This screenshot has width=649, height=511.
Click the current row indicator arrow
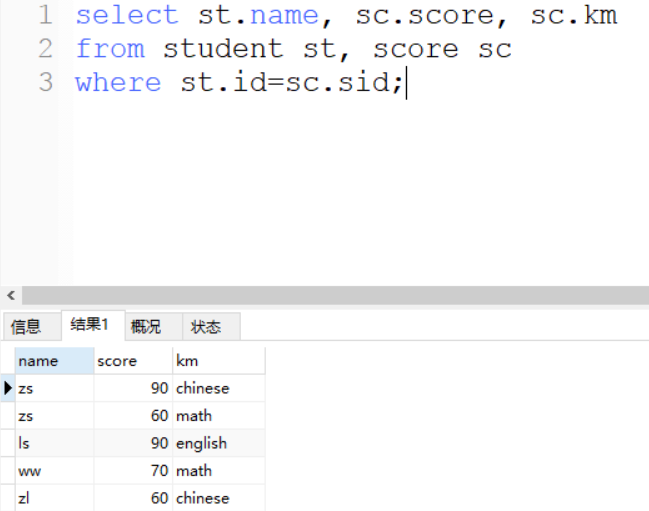pos(8,388)
